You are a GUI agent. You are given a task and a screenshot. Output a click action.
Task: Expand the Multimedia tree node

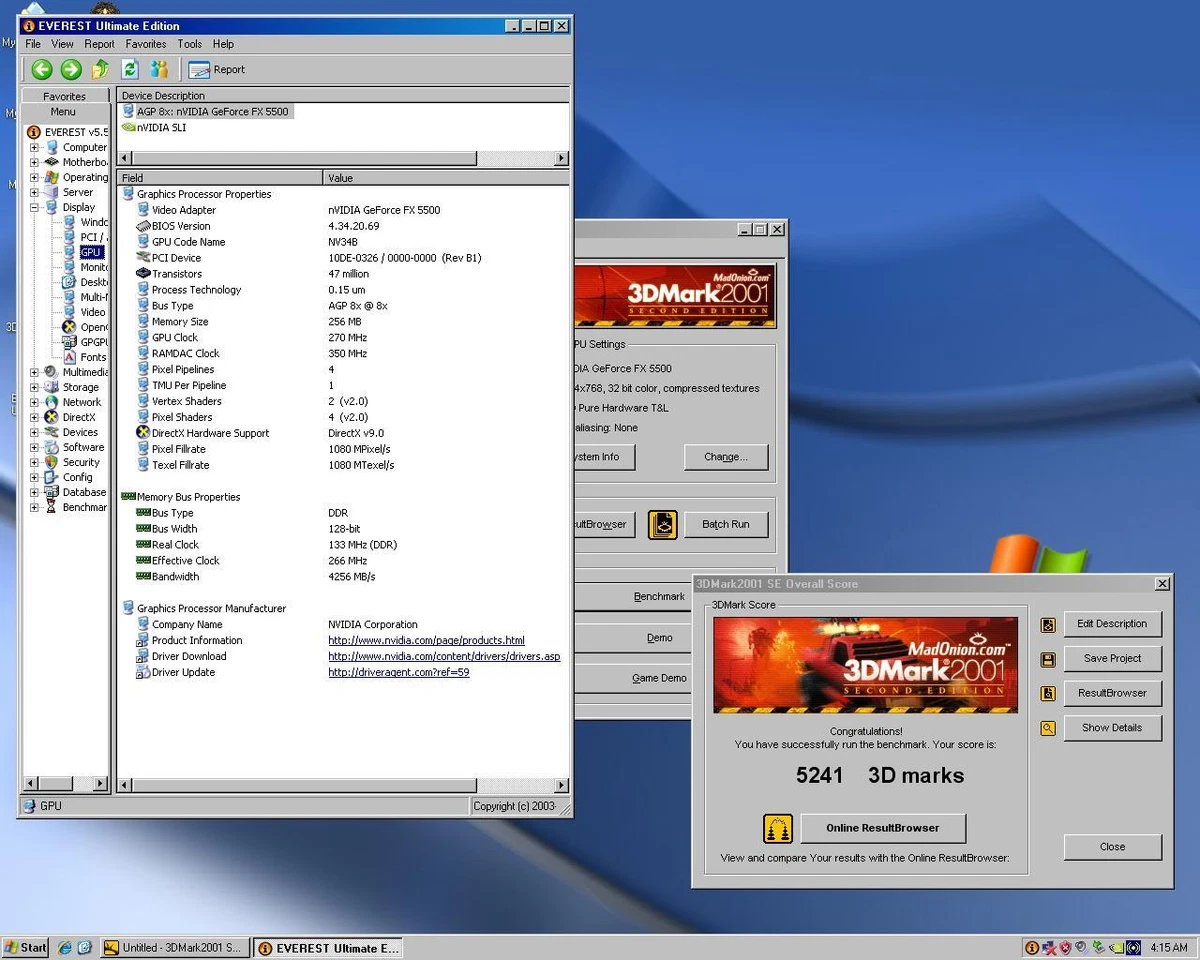[34, 372]
